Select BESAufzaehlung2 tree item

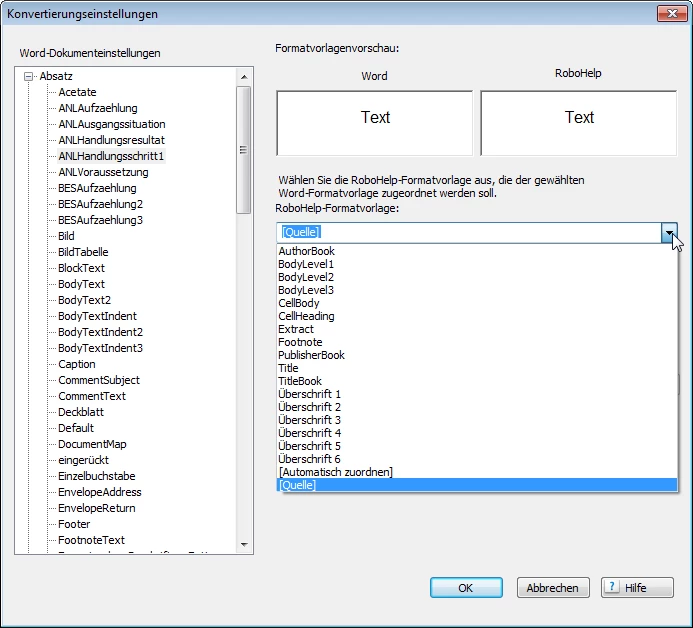[x=100, y=204]
